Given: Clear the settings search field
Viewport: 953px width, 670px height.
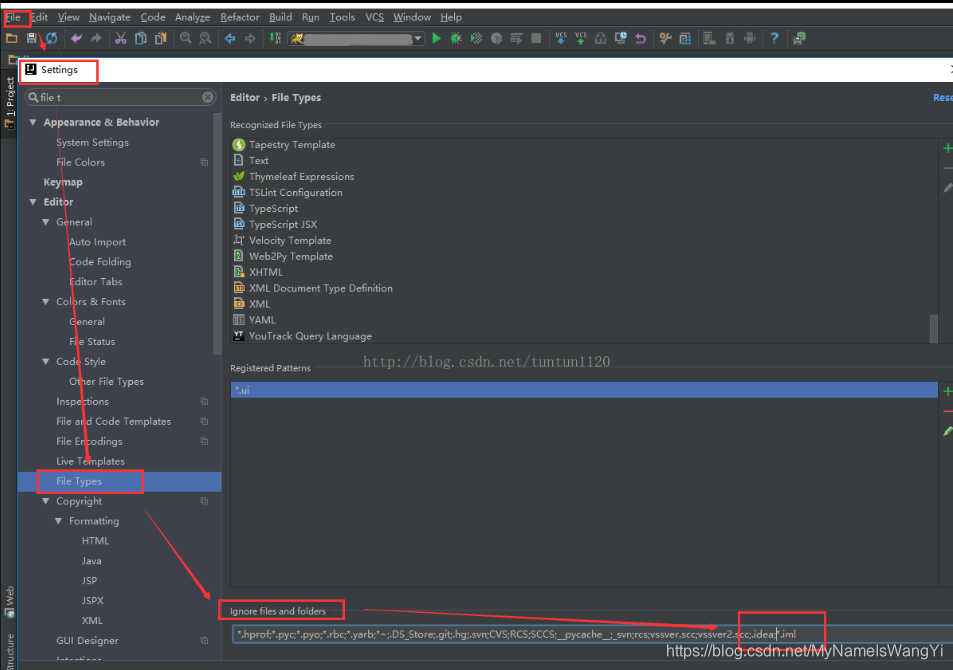Looking at the screenshot, I should pos(208,97).
